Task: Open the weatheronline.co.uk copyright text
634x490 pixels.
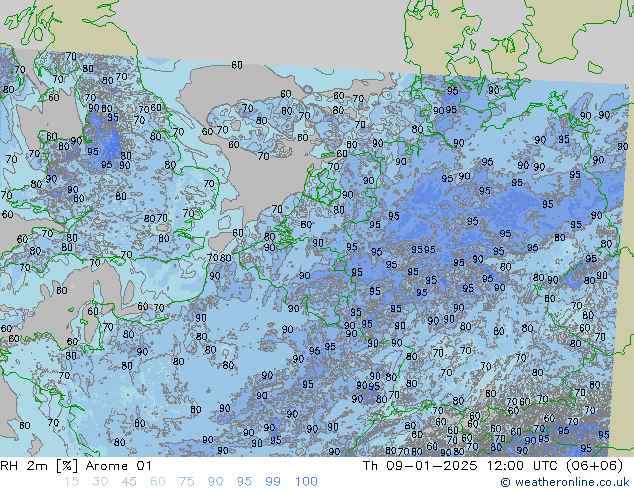Action: click(565, 482)
